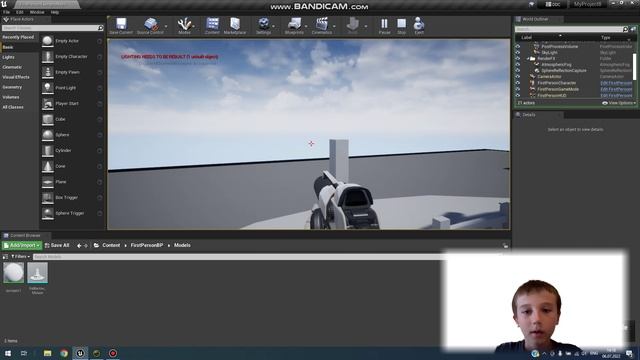The height and width of the screenshot is (360, 640).
Task: Open the Settings dropdown arrow
Action: [273, 26]
